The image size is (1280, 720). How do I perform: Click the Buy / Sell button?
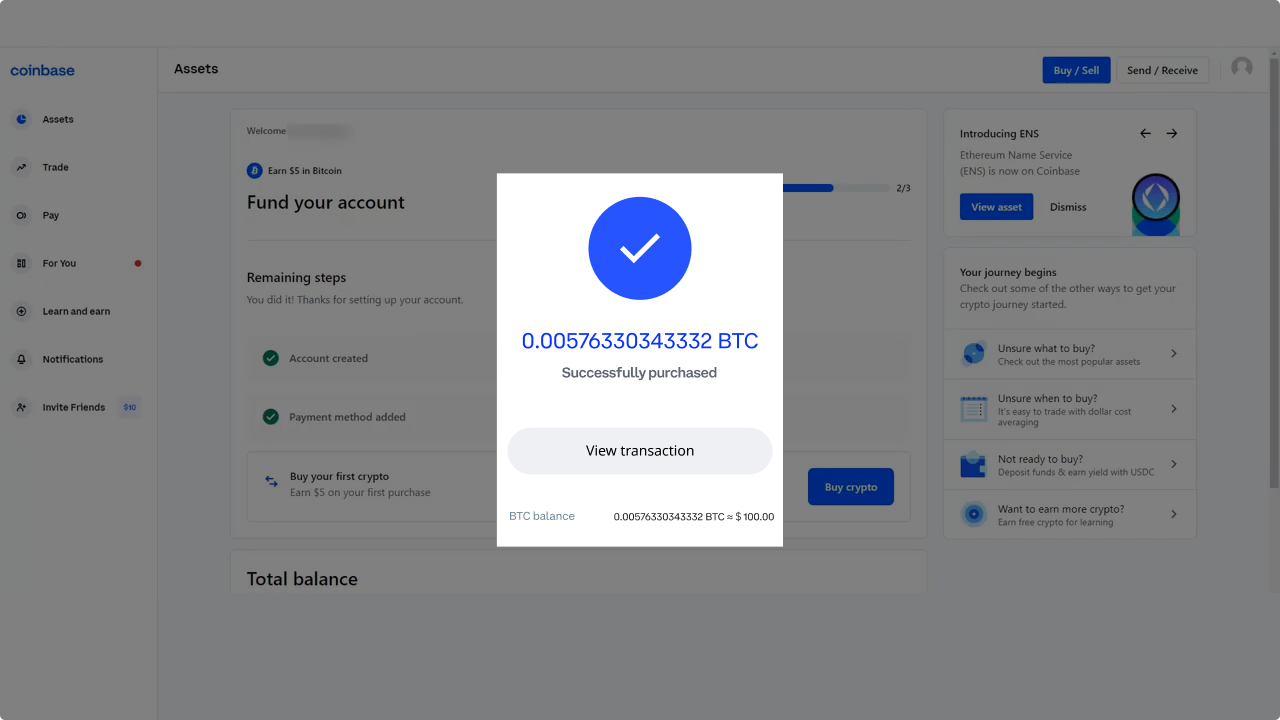click(1076, 70)
